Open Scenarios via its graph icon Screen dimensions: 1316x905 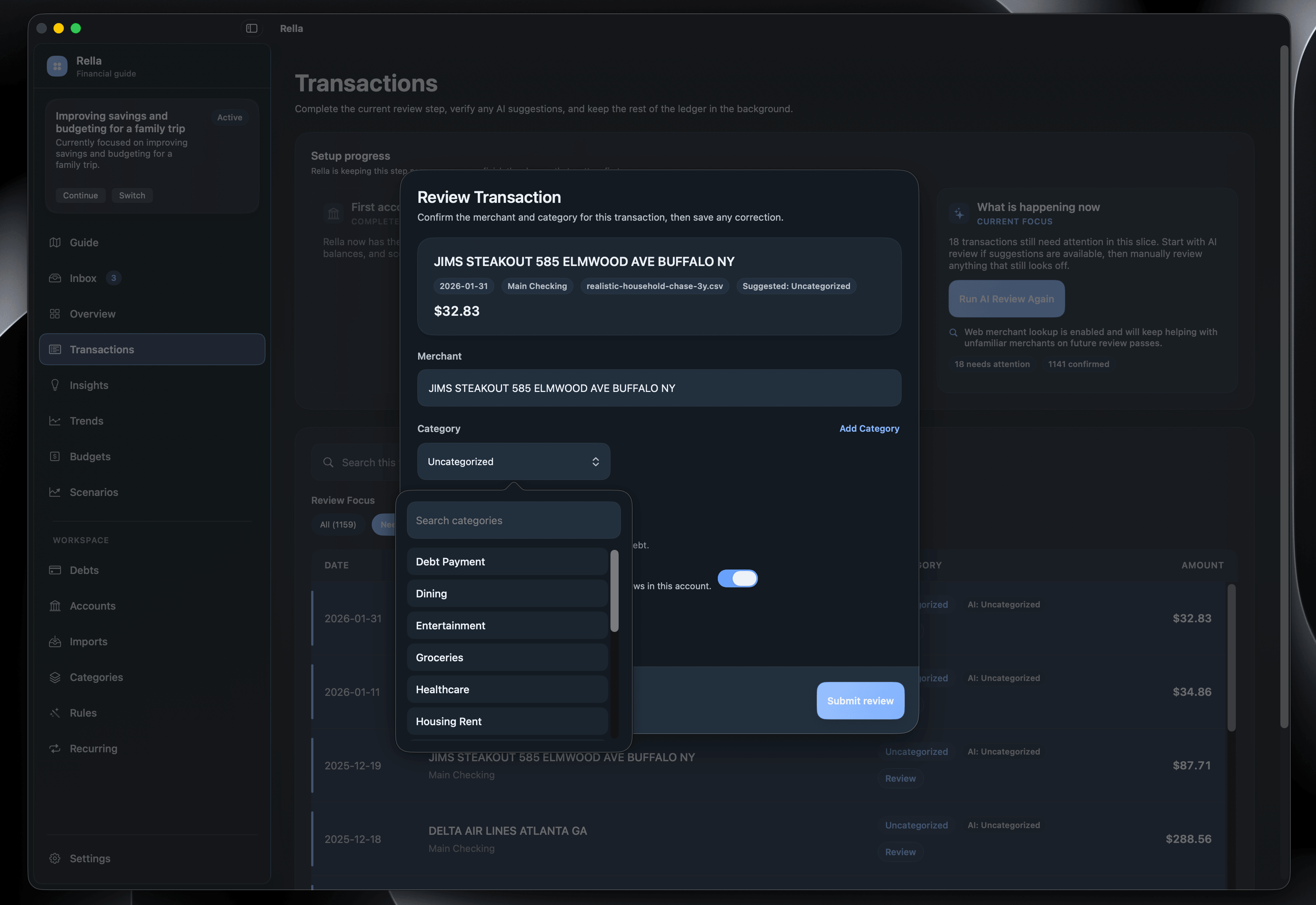pyautogui.click(x=55, y=492)
